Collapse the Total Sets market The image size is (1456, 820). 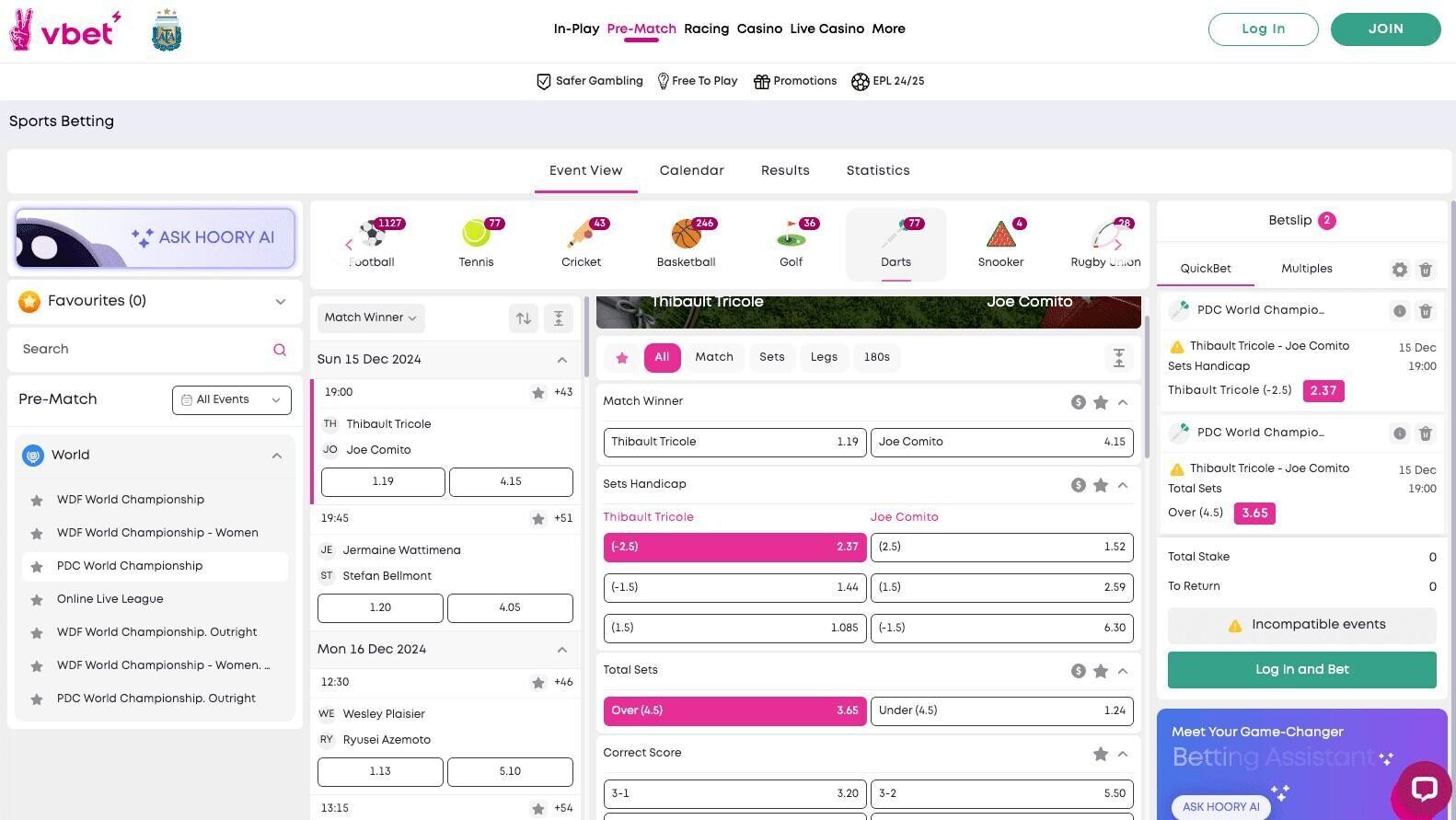pyautogui.click(x=1123, y=671)
